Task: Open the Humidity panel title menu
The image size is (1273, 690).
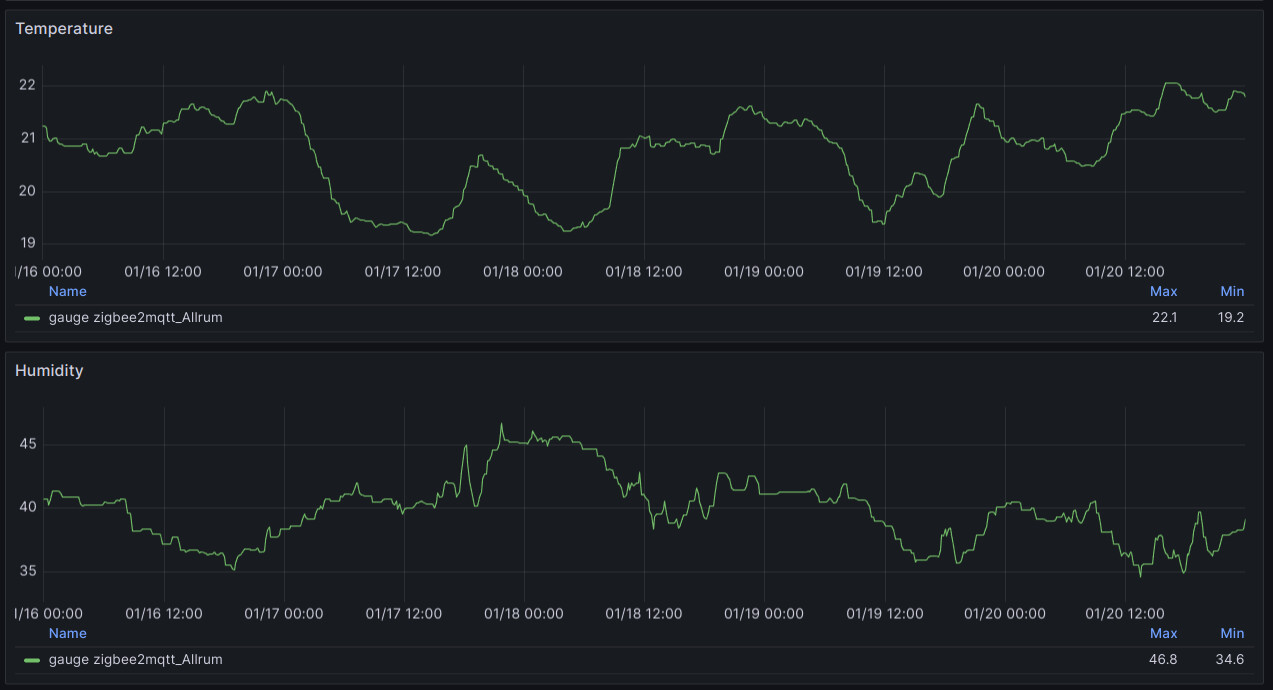Action: 49,371
